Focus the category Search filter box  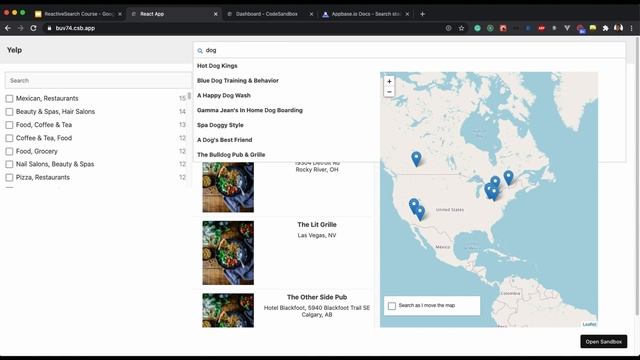(98, 80)
